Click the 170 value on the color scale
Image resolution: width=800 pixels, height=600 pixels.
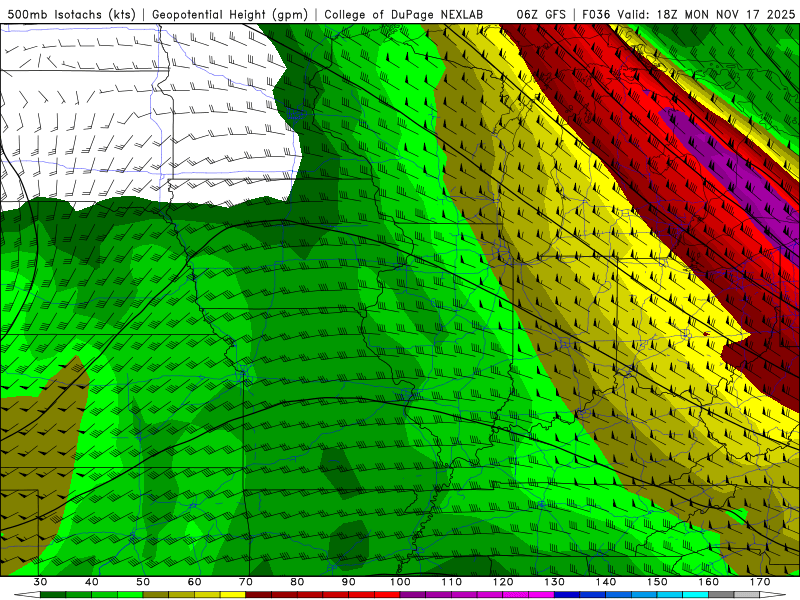[760, 582]
